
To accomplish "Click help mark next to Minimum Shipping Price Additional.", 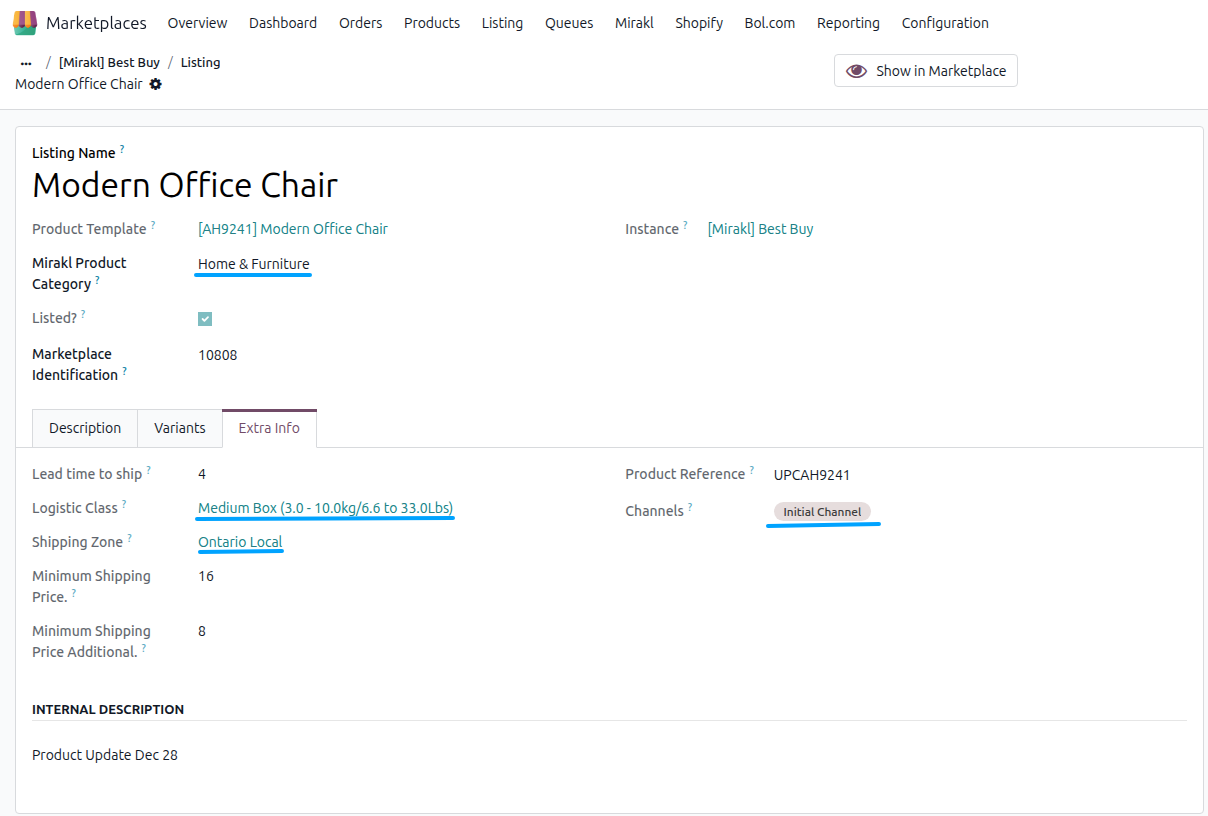I will pos(144,648).
